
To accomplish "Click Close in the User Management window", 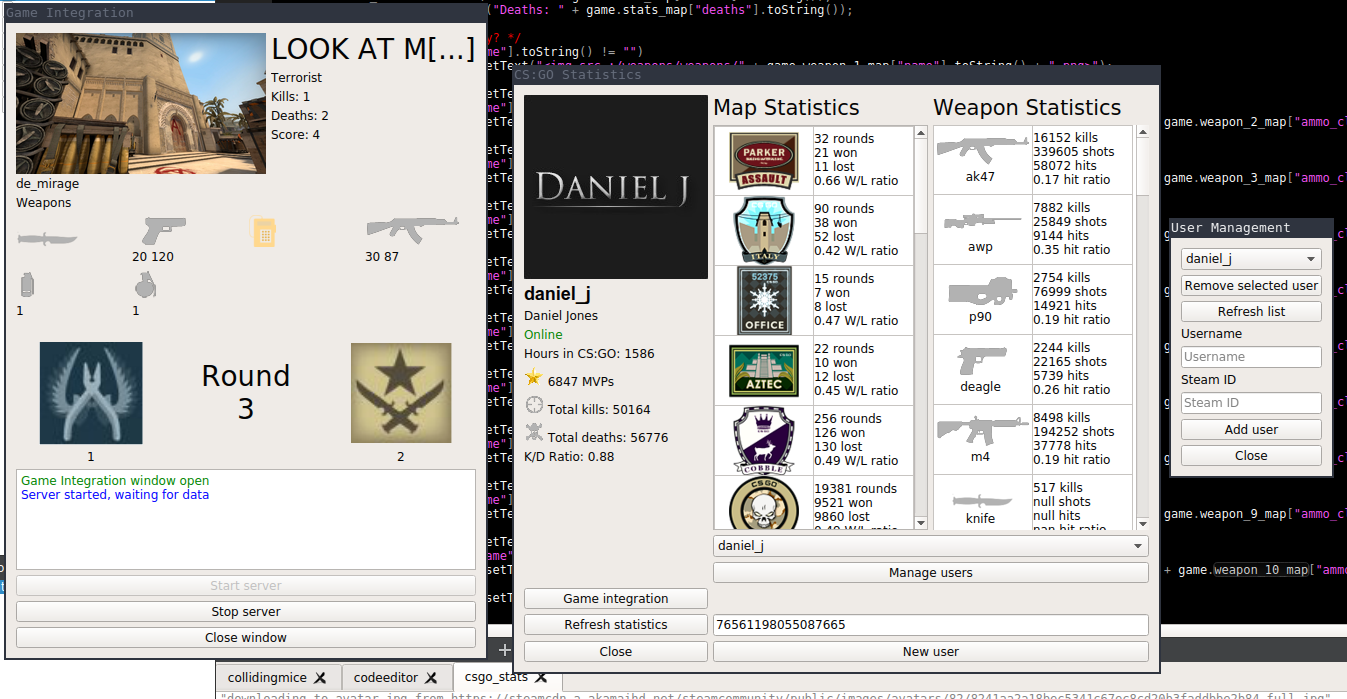I will point(1251,456).
